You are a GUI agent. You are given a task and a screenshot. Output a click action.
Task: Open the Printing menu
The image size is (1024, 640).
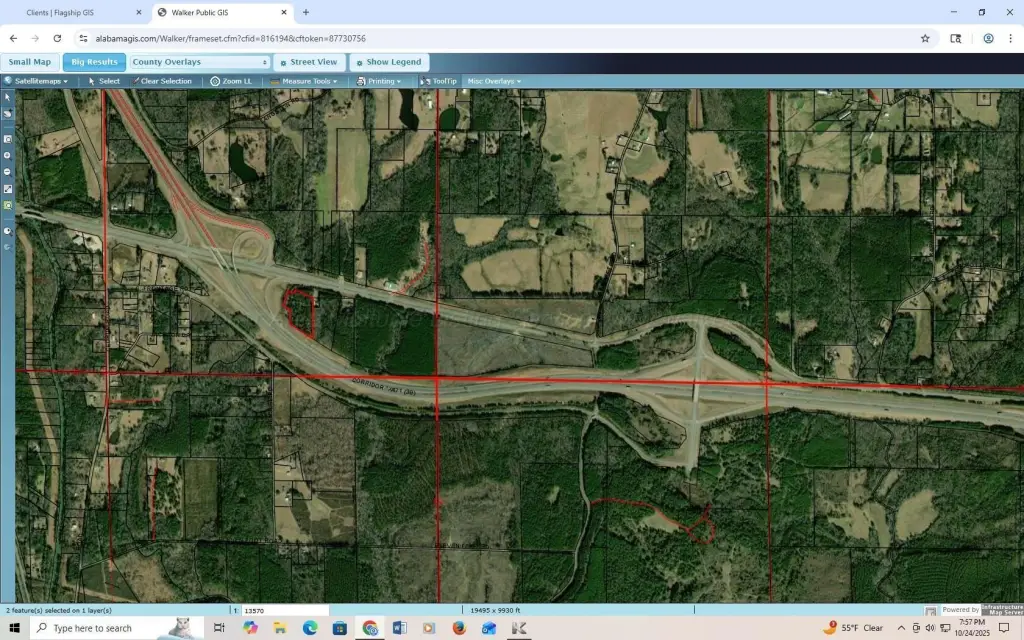pos(380,81)
